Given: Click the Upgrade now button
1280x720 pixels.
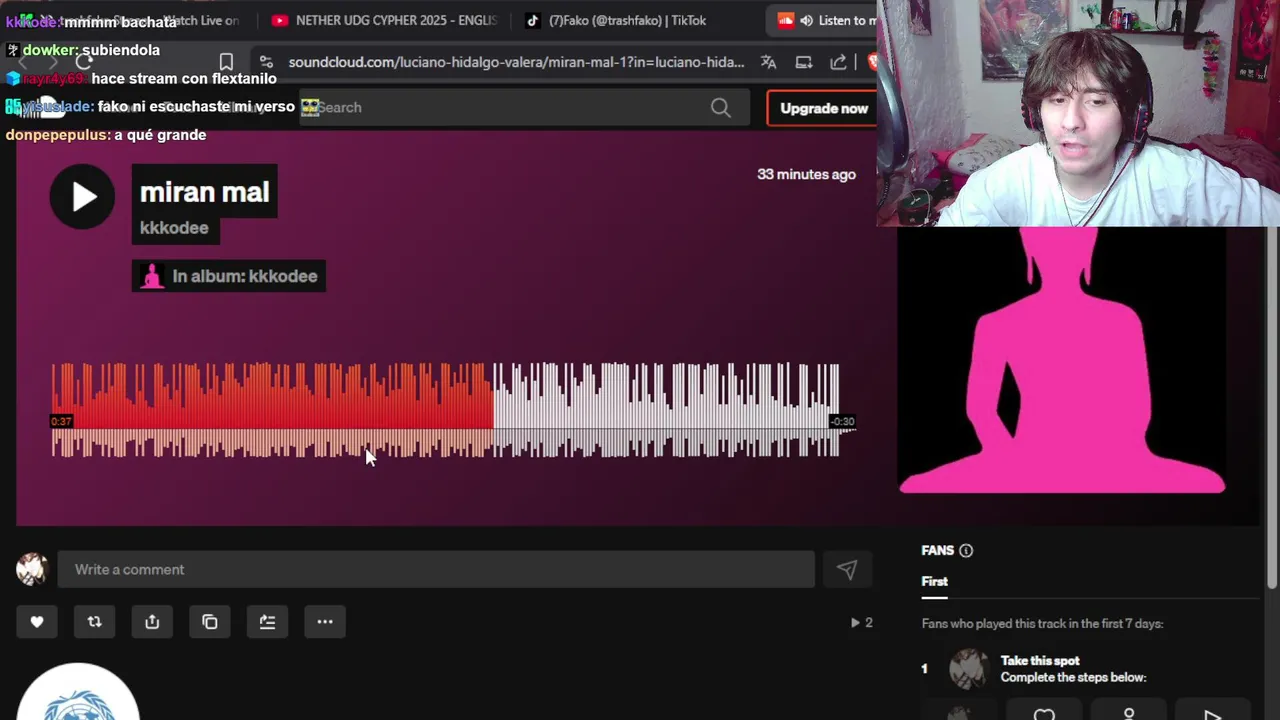Looking at the screenshot, I should pyautogui.click(x=822, y=108).
